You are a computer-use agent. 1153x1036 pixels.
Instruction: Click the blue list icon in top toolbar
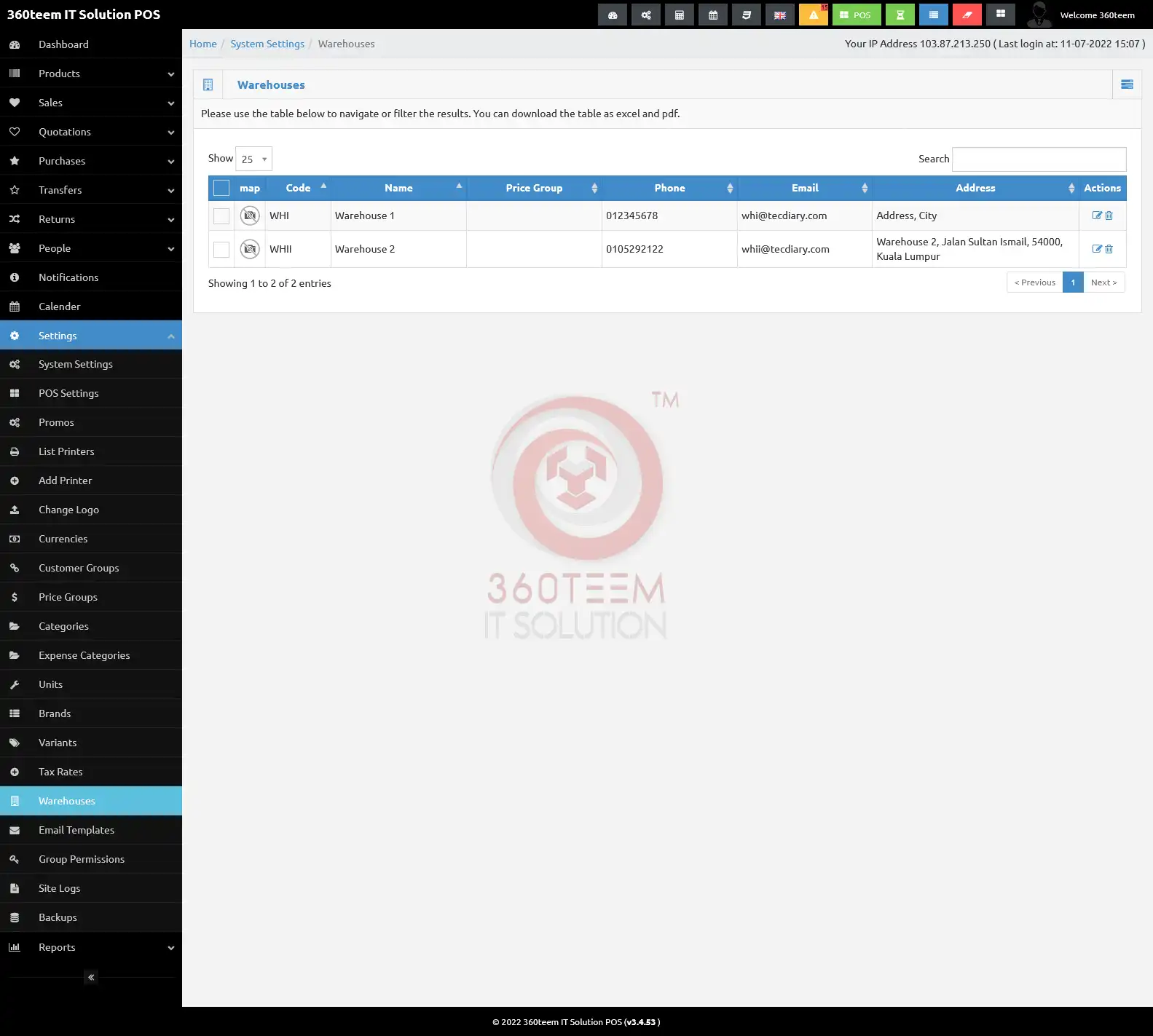(934, 15)
